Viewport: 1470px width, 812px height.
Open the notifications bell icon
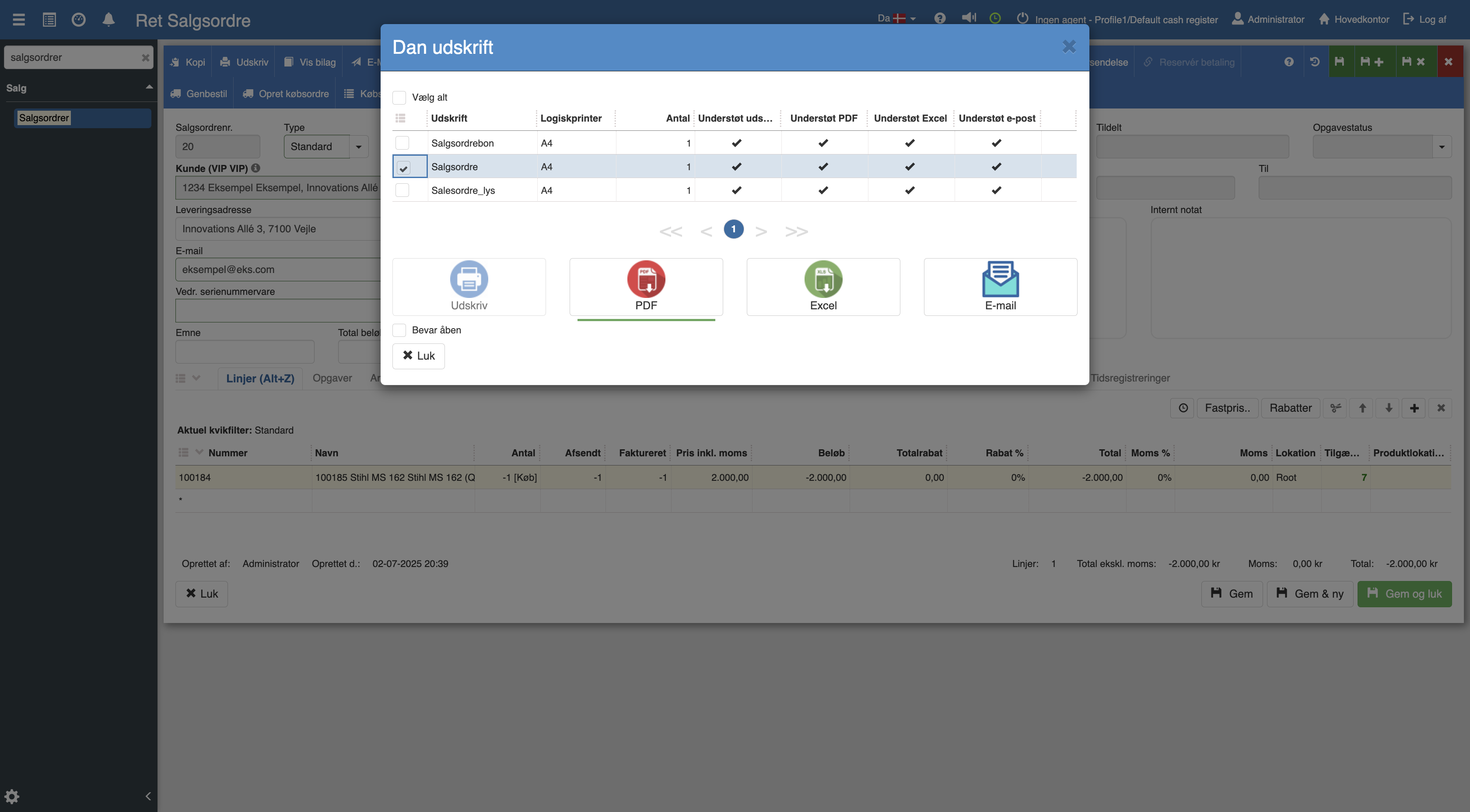(x=108, y=20)
